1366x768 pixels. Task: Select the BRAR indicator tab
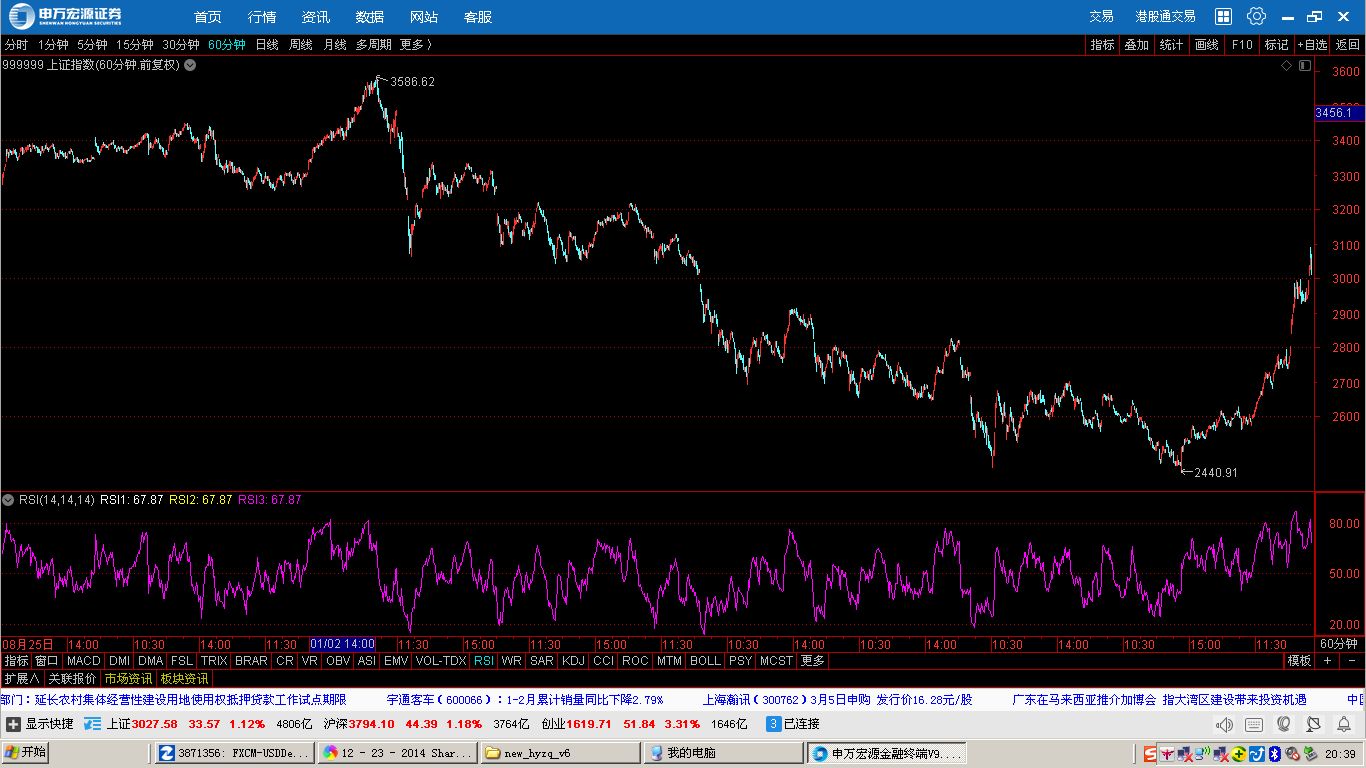(251, 661)
